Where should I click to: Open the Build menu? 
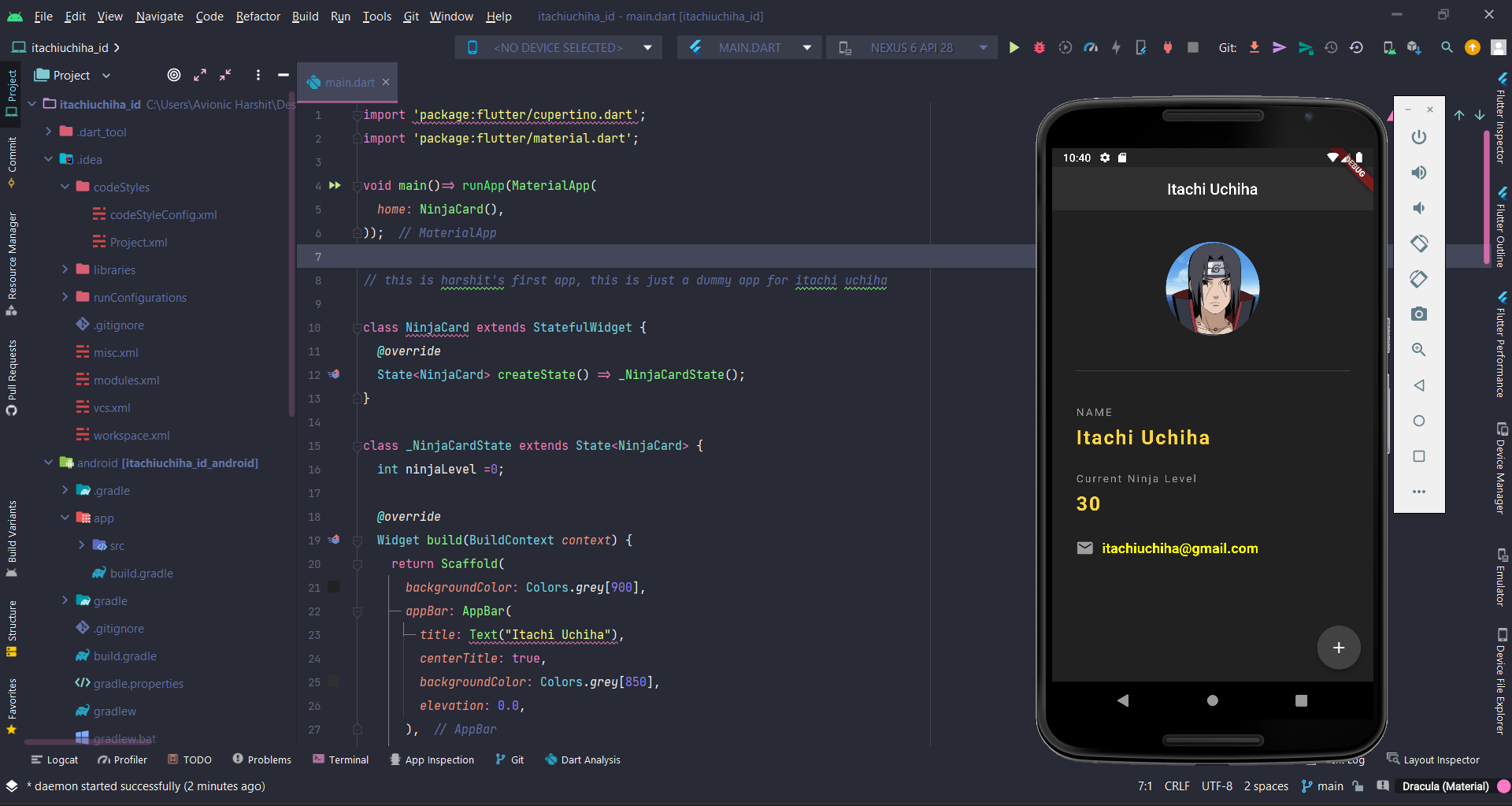coord(305,16)
